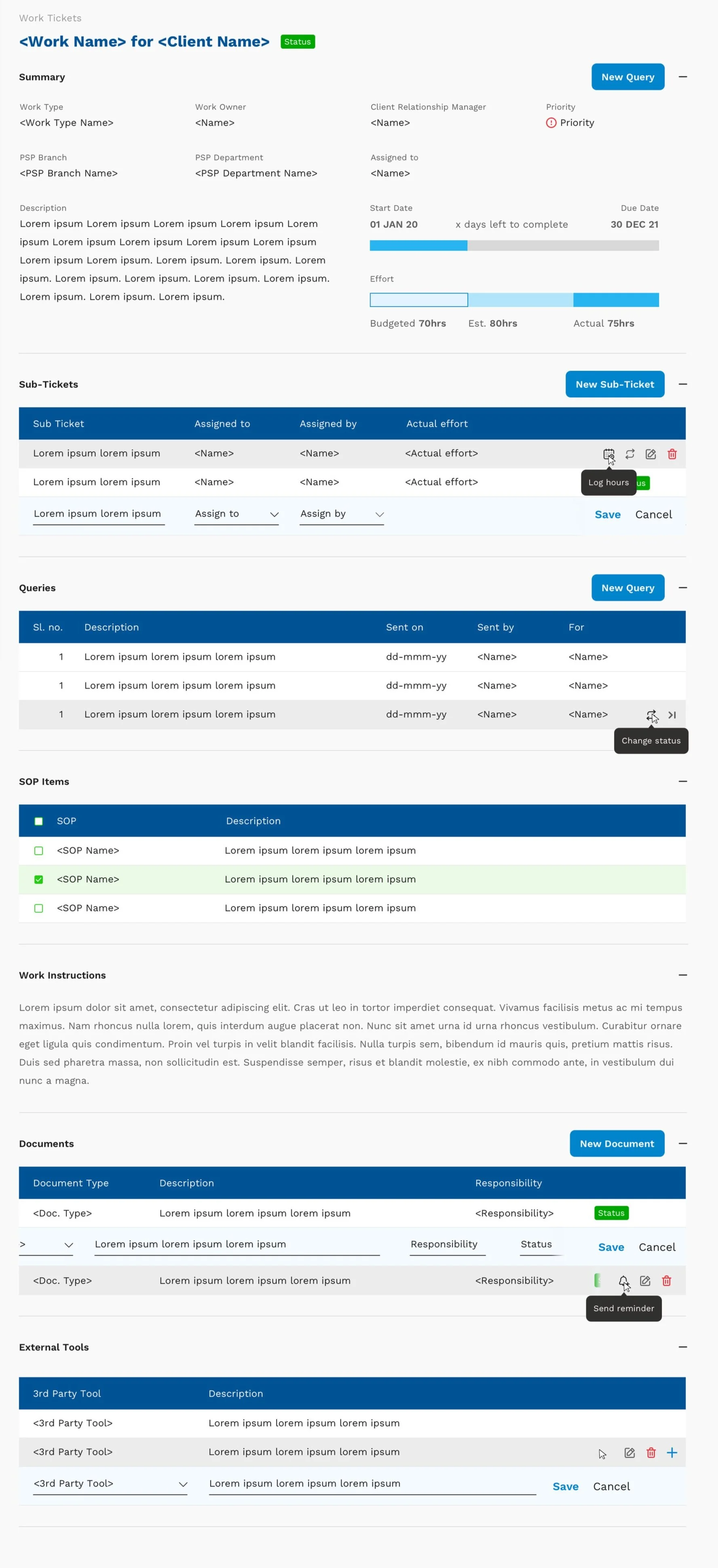Open the Work Tickets breadcrumb link

50,18
